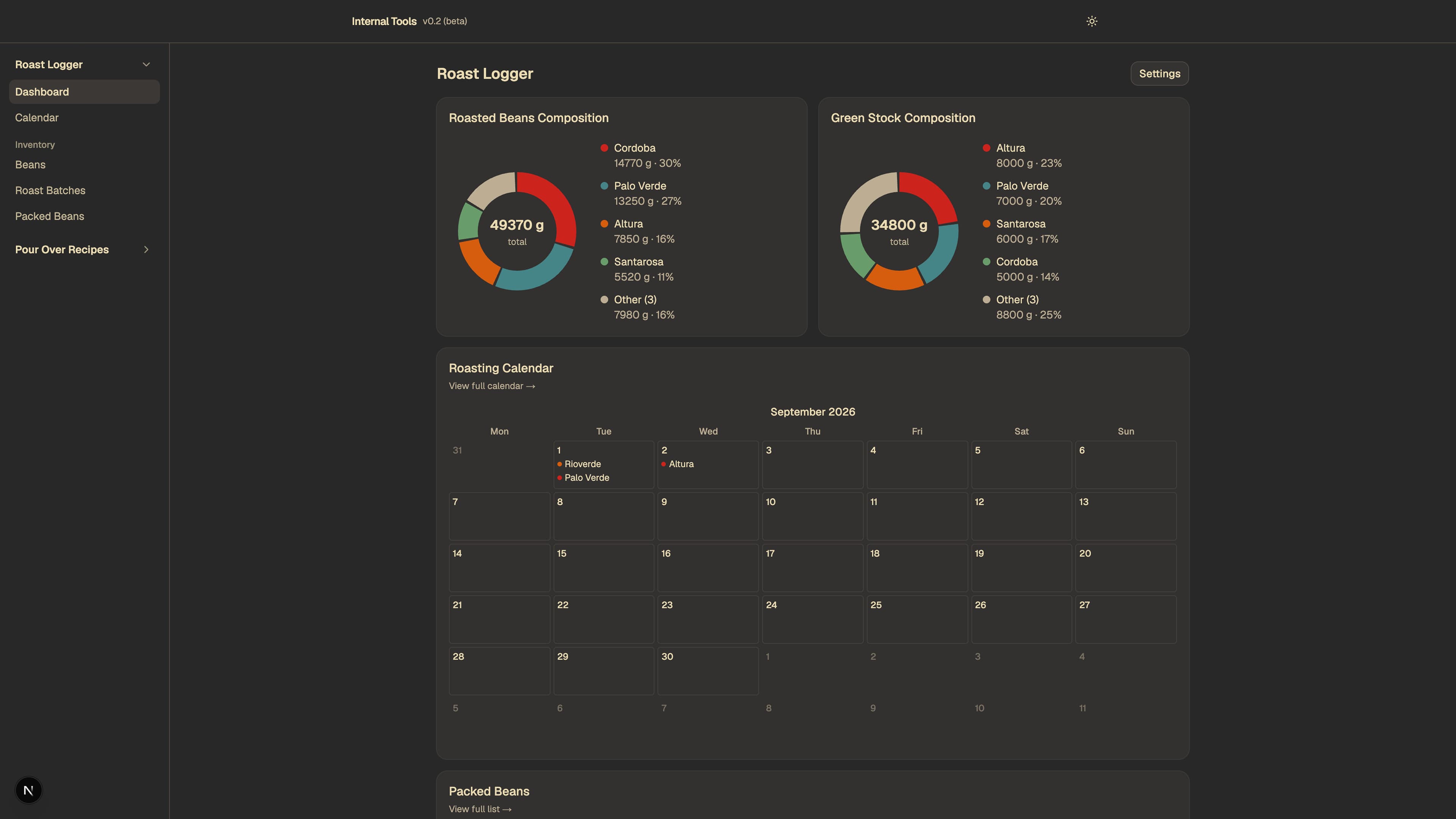Open the Next.js dev tools N badge
The height and width of the screenshot is (819, 1456).
[28, 789]
